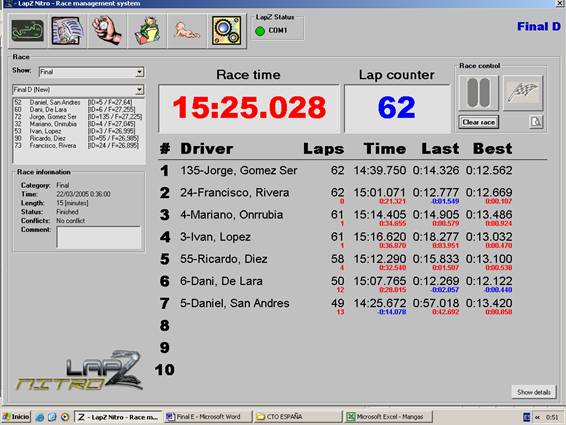The width and height of the screenshot is (566, 425).
Task: Click results row 24-Francisco, Rivera
Action: click(336, 194)
